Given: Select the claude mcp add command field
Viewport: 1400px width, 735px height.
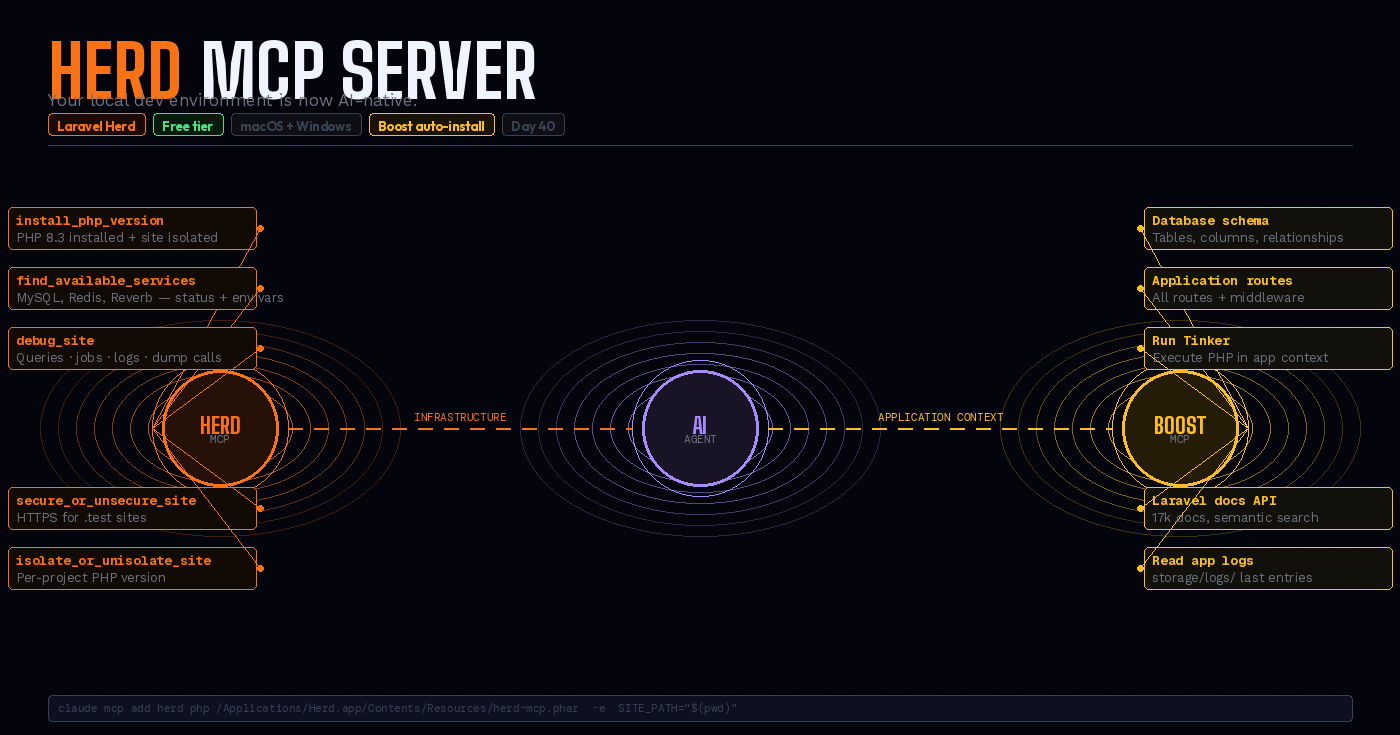Looking at the screenshot, I should point(700,708).
